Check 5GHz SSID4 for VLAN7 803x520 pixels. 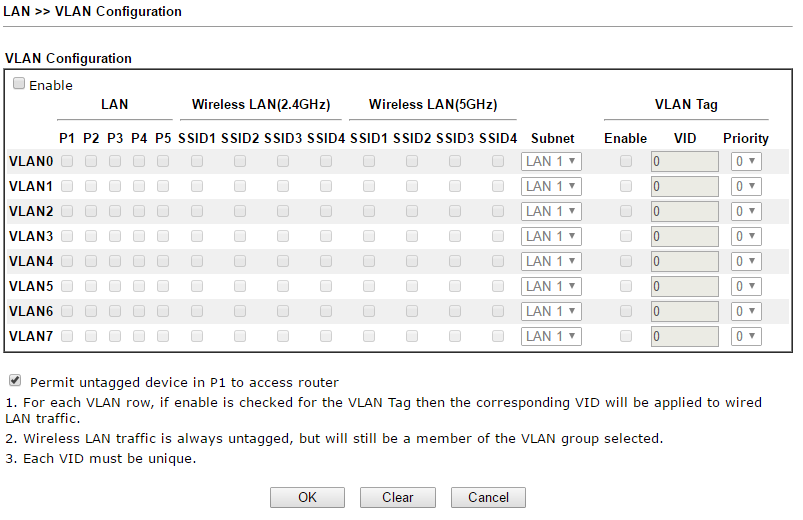click(x=498, y=335)
